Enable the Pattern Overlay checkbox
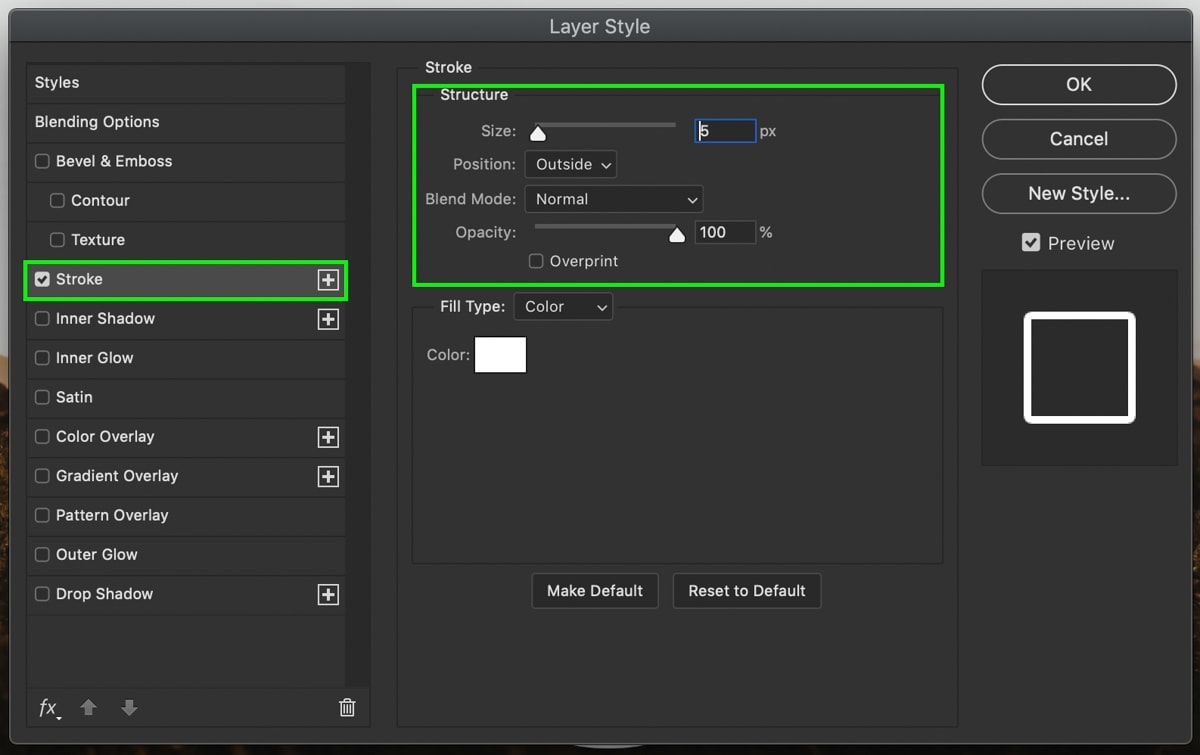 point(42,515)
